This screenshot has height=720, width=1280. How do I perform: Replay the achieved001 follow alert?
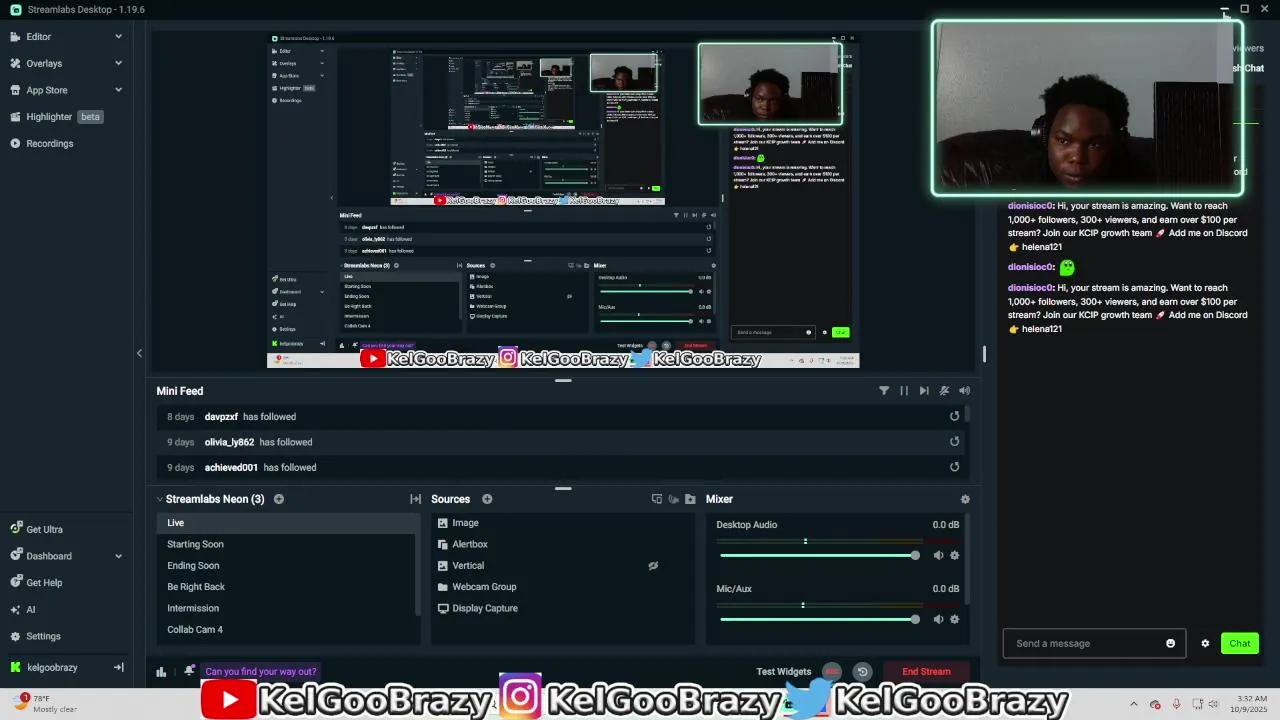(x=954, y=467)
